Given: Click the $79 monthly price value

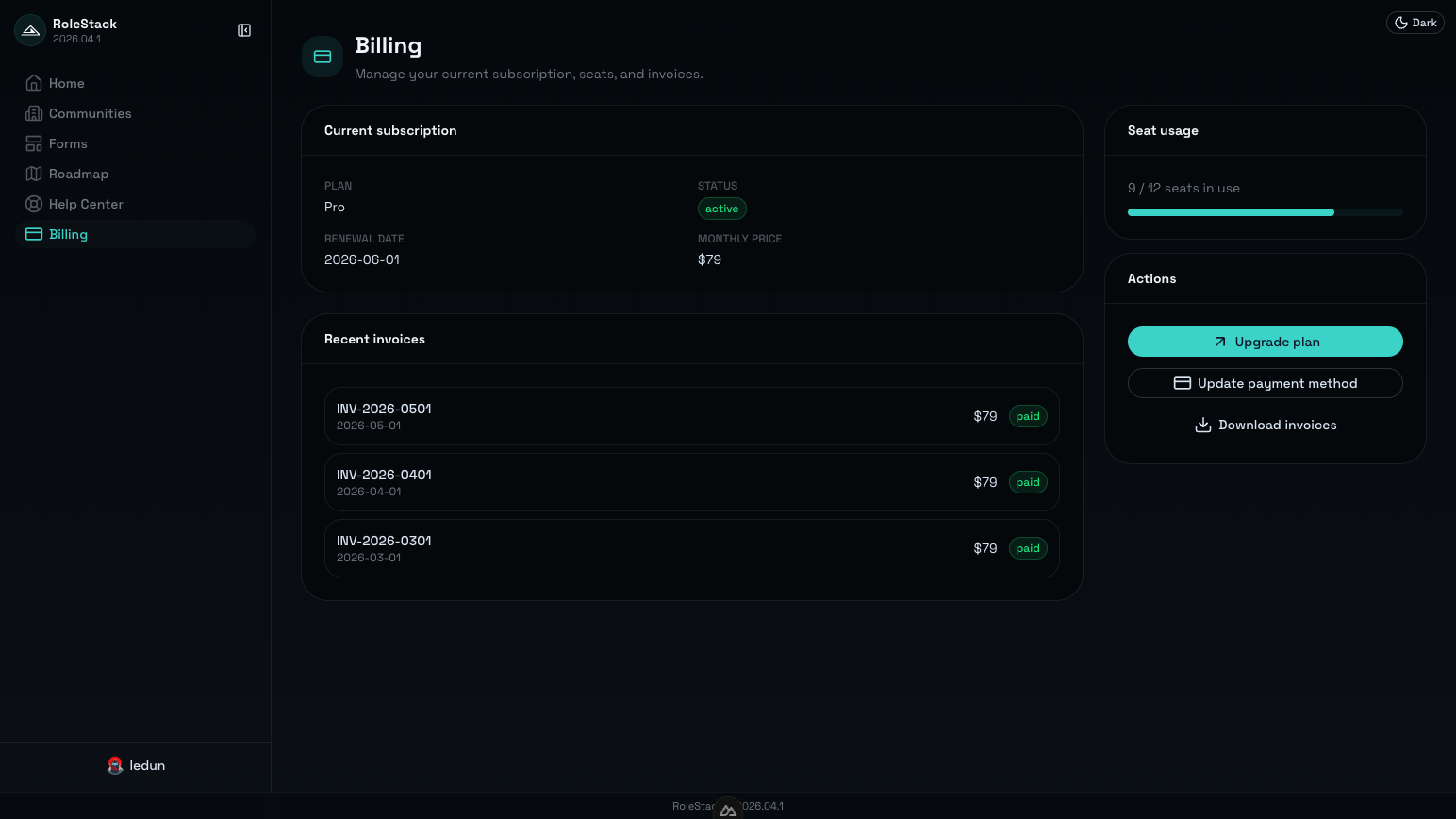Looking at the screenshot, I should [x=709, y=259].
